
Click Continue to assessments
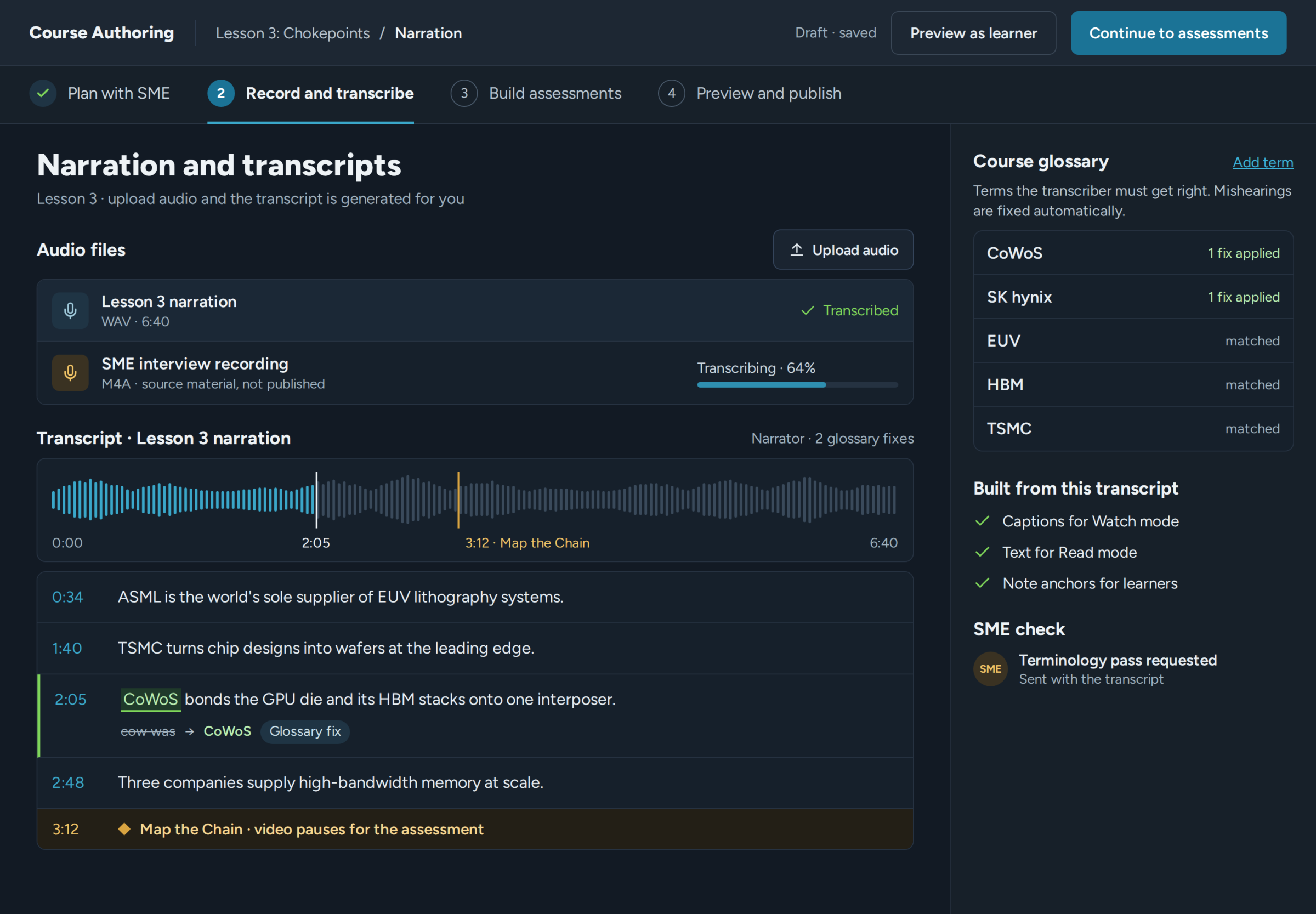point(1178,33)
